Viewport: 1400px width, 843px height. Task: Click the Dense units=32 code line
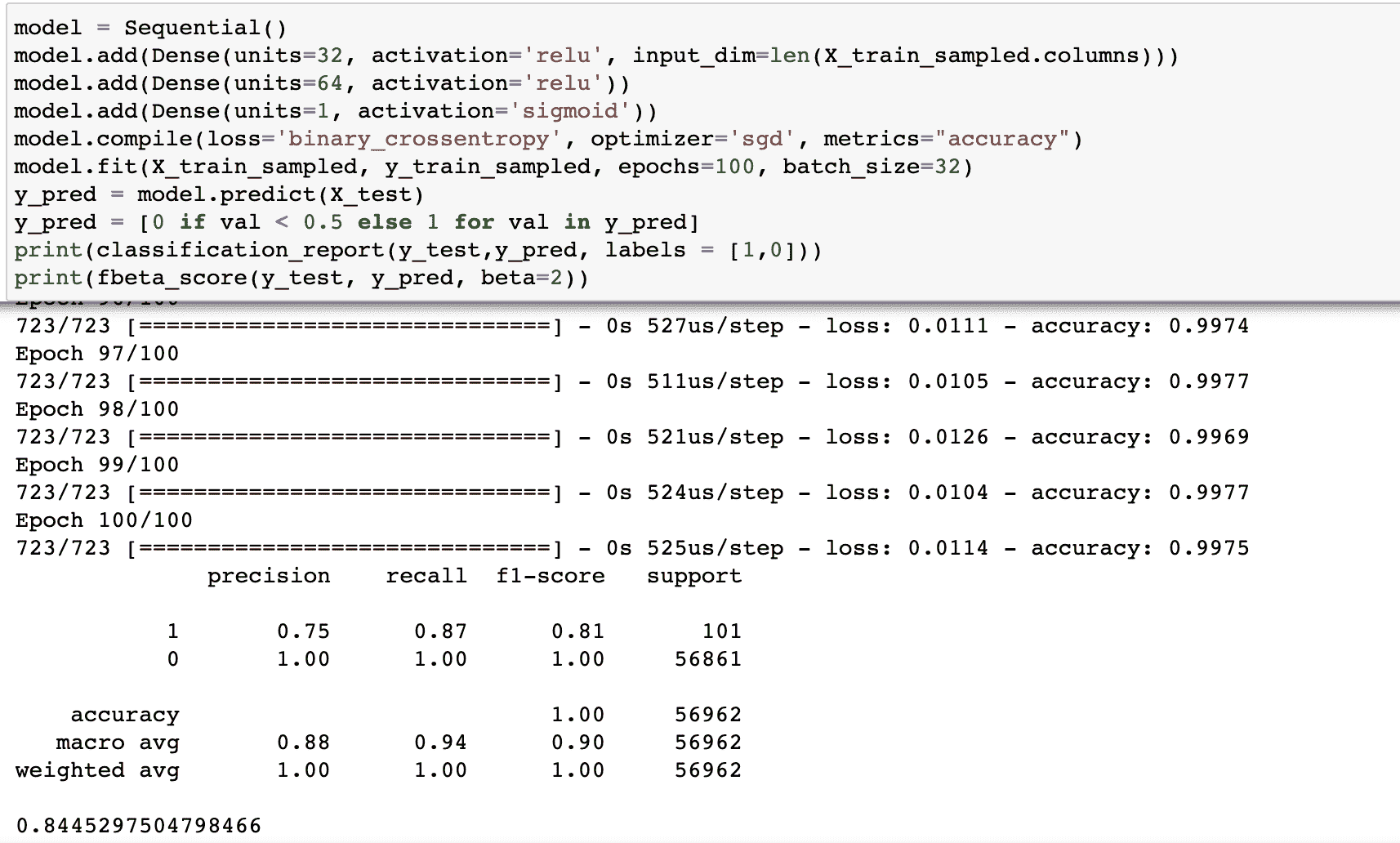pyautogui.click(x=596, y=56)
